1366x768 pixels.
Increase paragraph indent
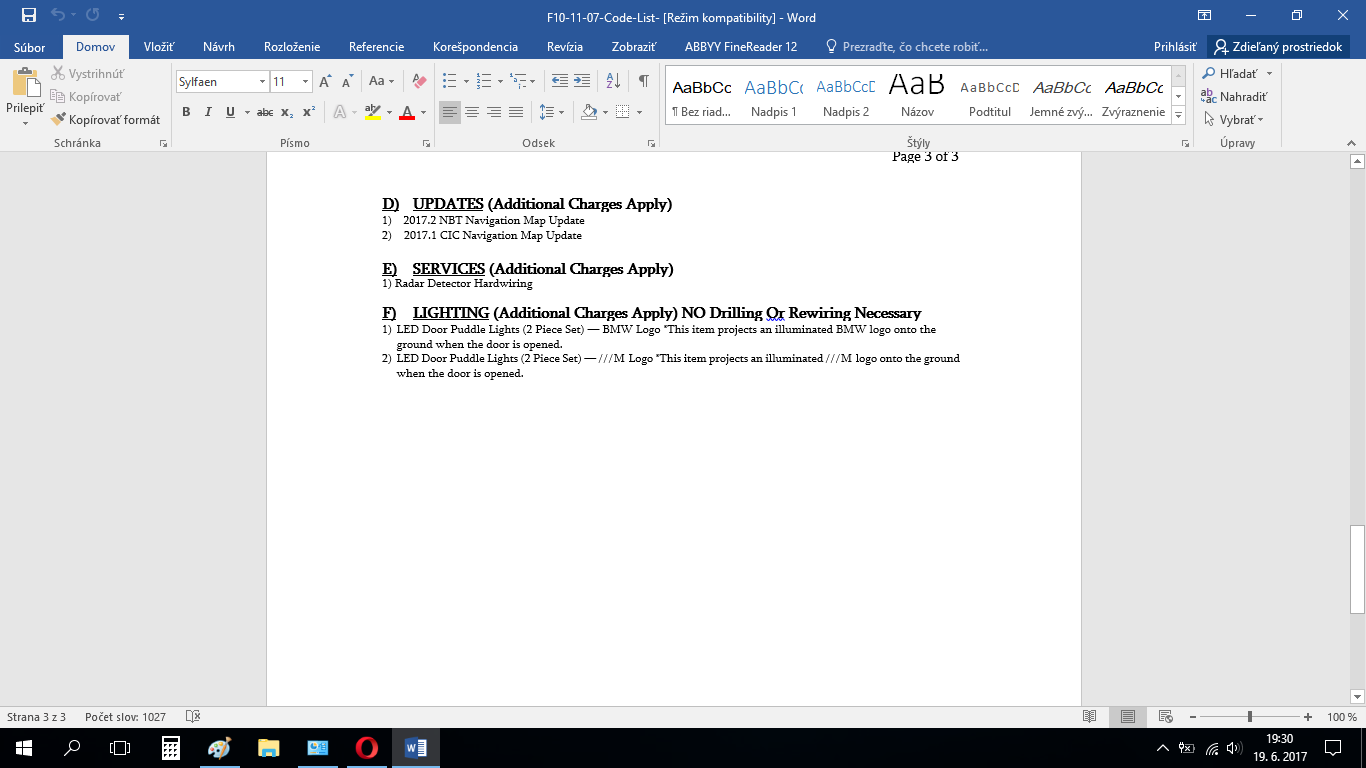pos(583,82)
